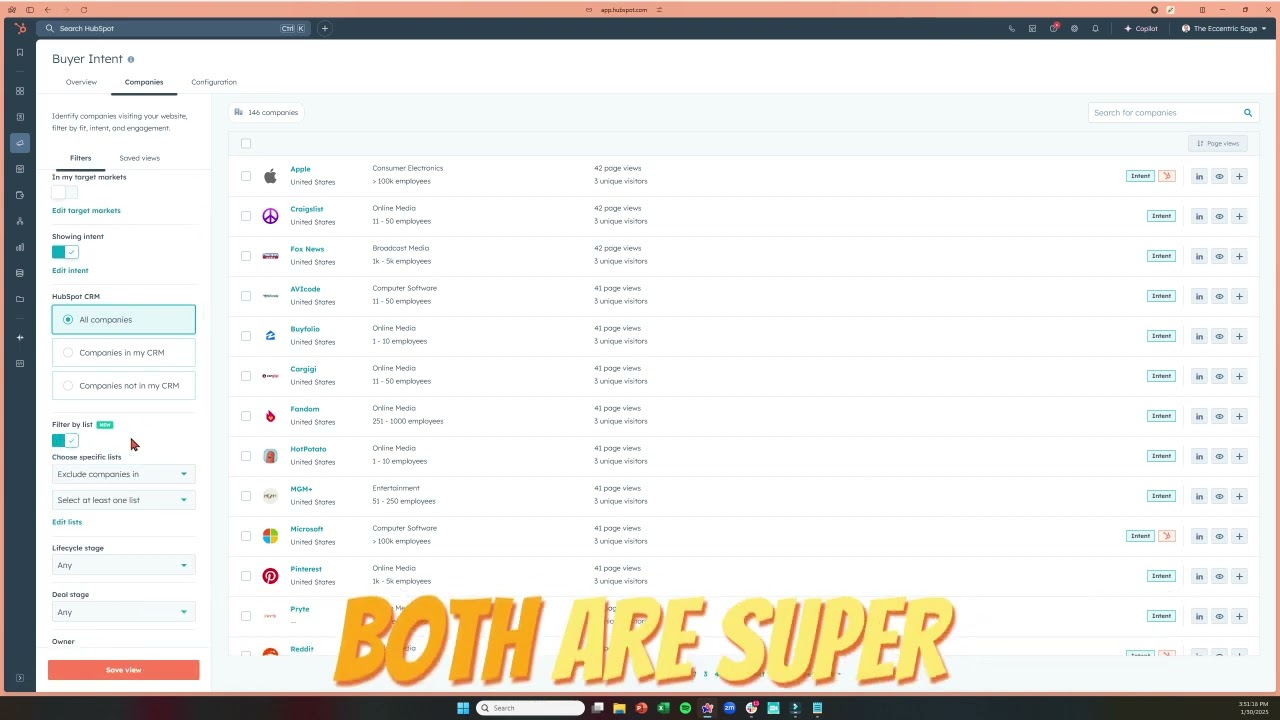Click the Windows taskbar Search box

tap(530, 708)
